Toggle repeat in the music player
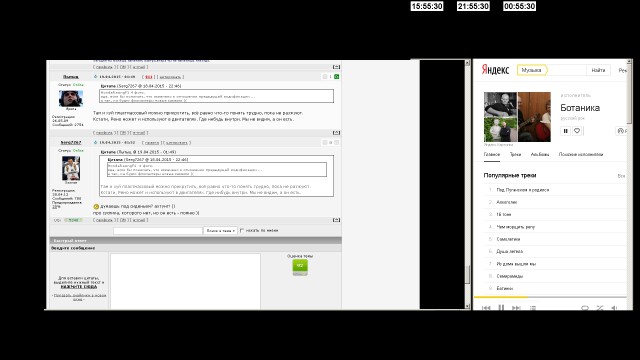640x360 pixels. (x=585, y=308)
